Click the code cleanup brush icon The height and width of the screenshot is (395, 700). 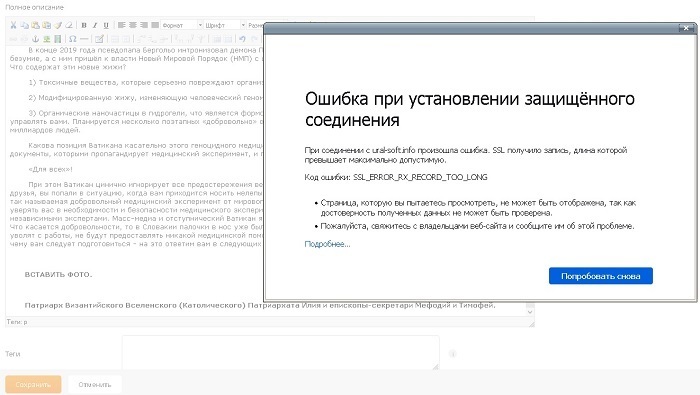pos(58,25)
